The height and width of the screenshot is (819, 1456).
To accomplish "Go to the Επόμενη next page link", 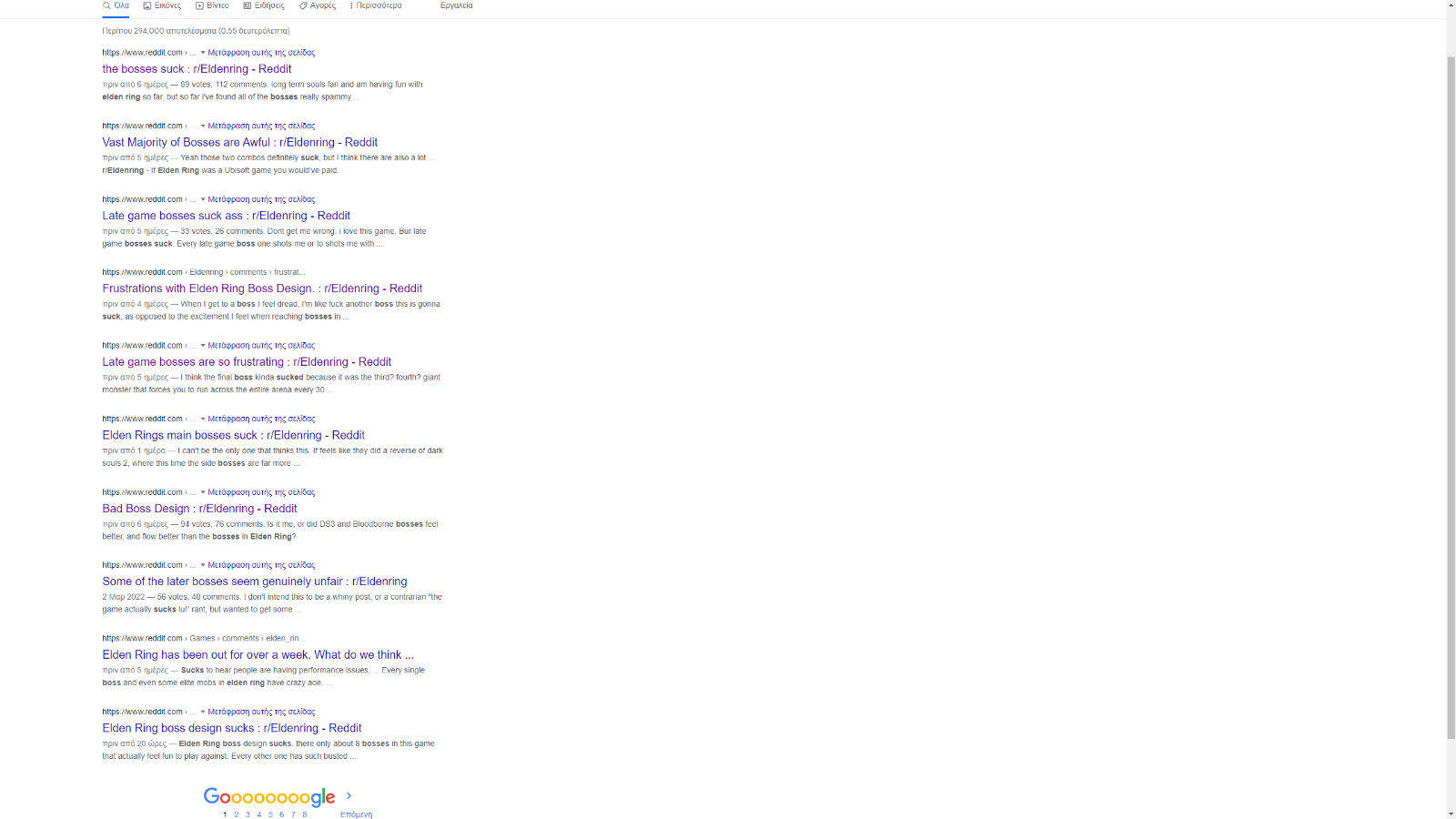I will point(356,814).
